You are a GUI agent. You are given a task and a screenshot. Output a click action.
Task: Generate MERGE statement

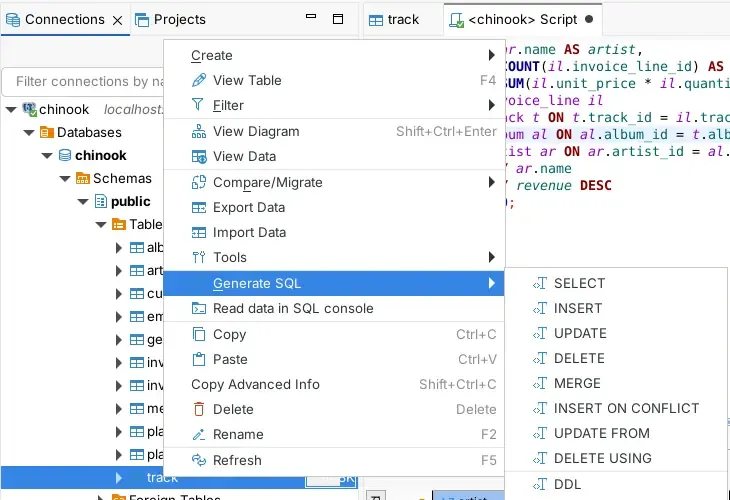(616, 384)
